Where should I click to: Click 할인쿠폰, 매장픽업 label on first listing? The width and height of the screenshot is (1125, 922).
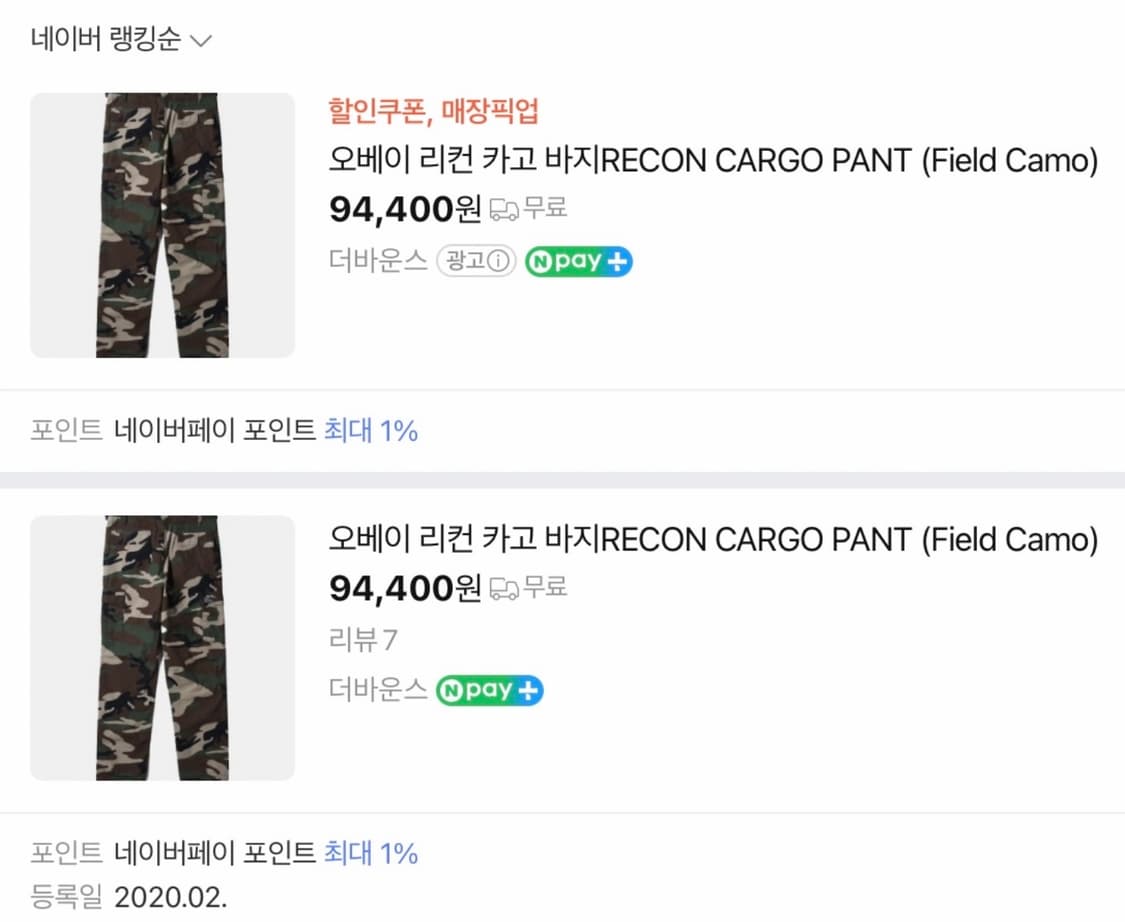pos(434,111)
